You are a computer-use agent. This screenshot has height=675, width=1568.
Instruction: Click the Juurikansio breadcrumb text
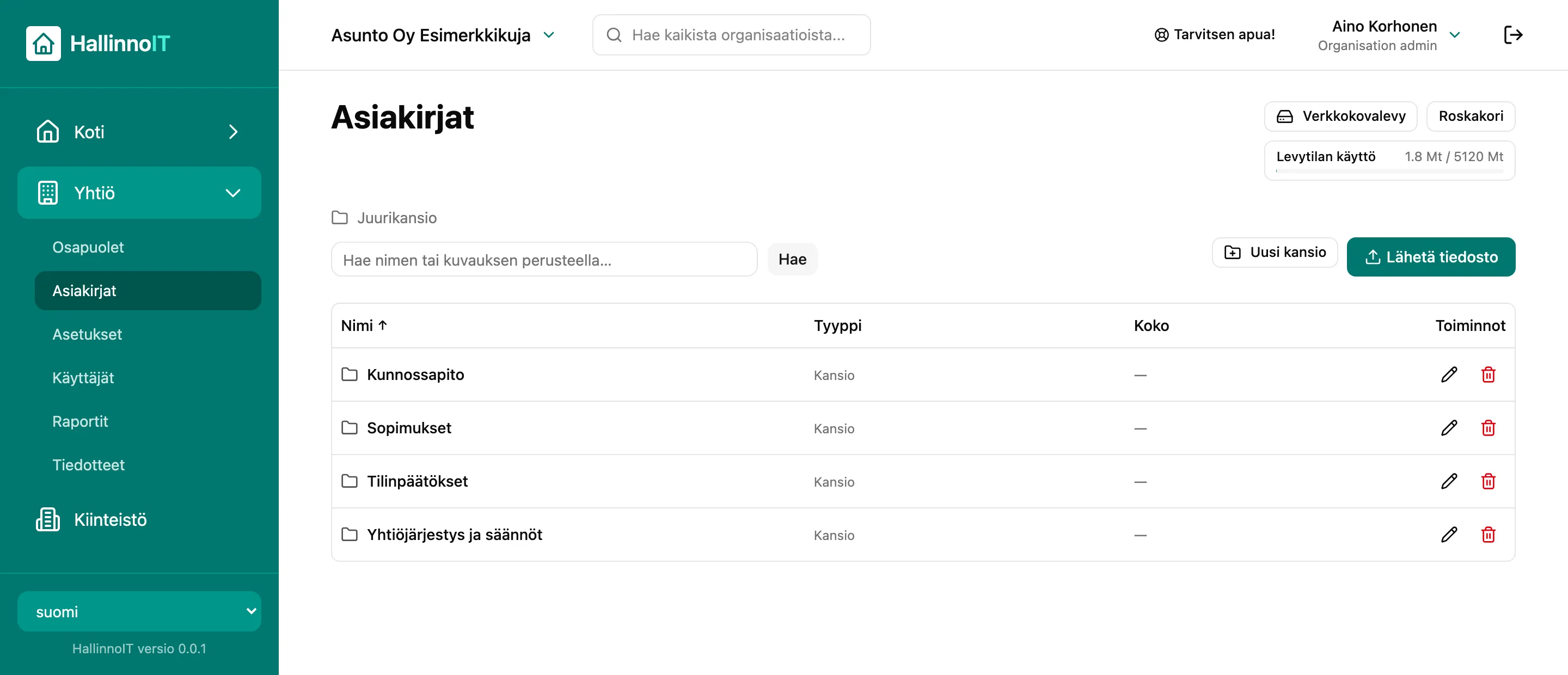tap(397, 217)
